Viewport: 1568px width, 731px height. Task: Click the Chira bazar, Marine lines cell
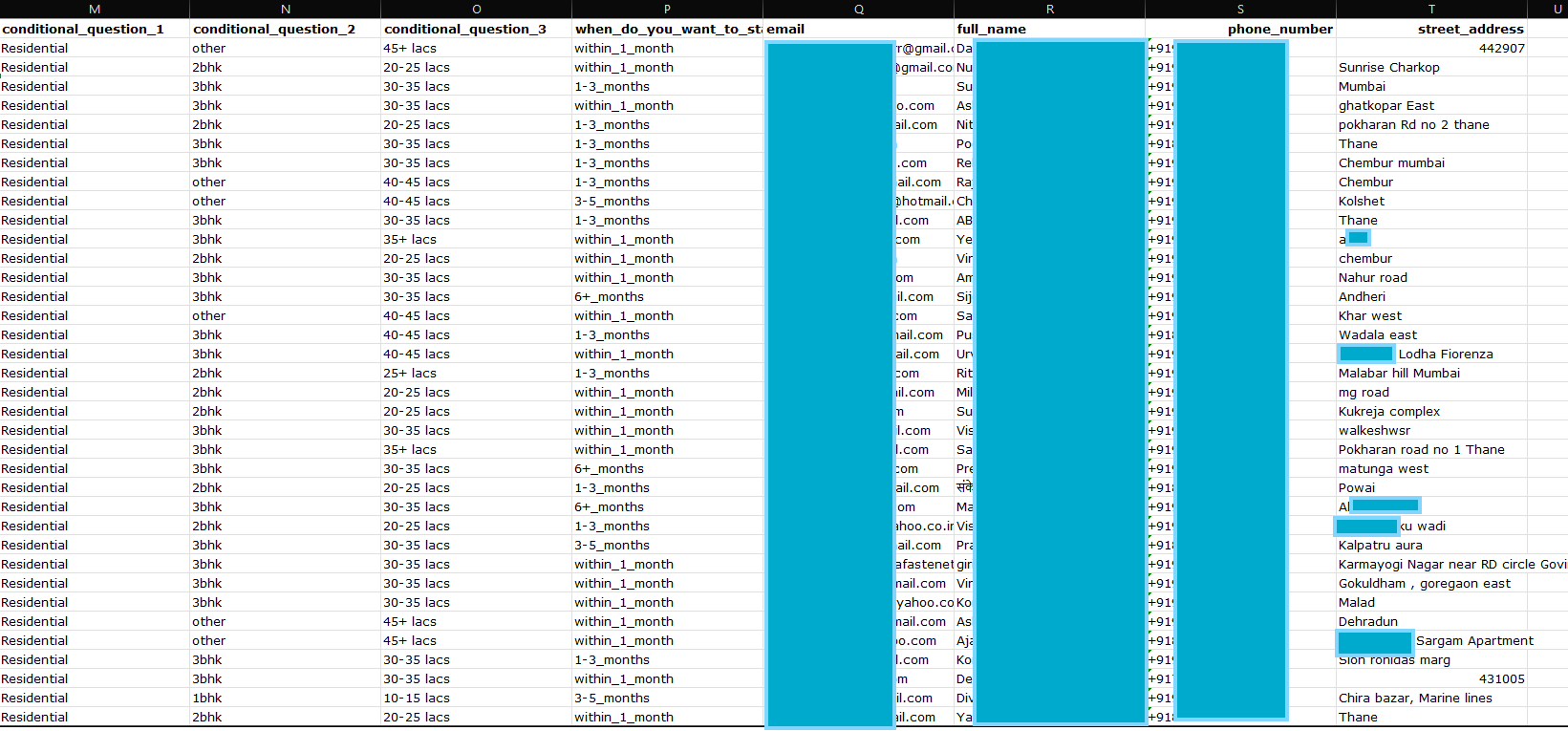pos(1432,698)
